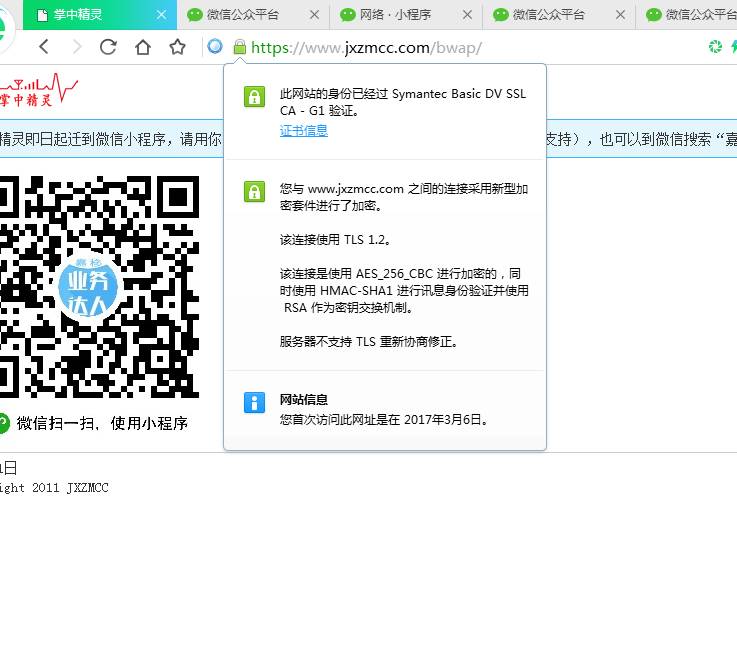Click the text 该连接使用 TLS 1.2
737x647 pixels.
point(335,240)
